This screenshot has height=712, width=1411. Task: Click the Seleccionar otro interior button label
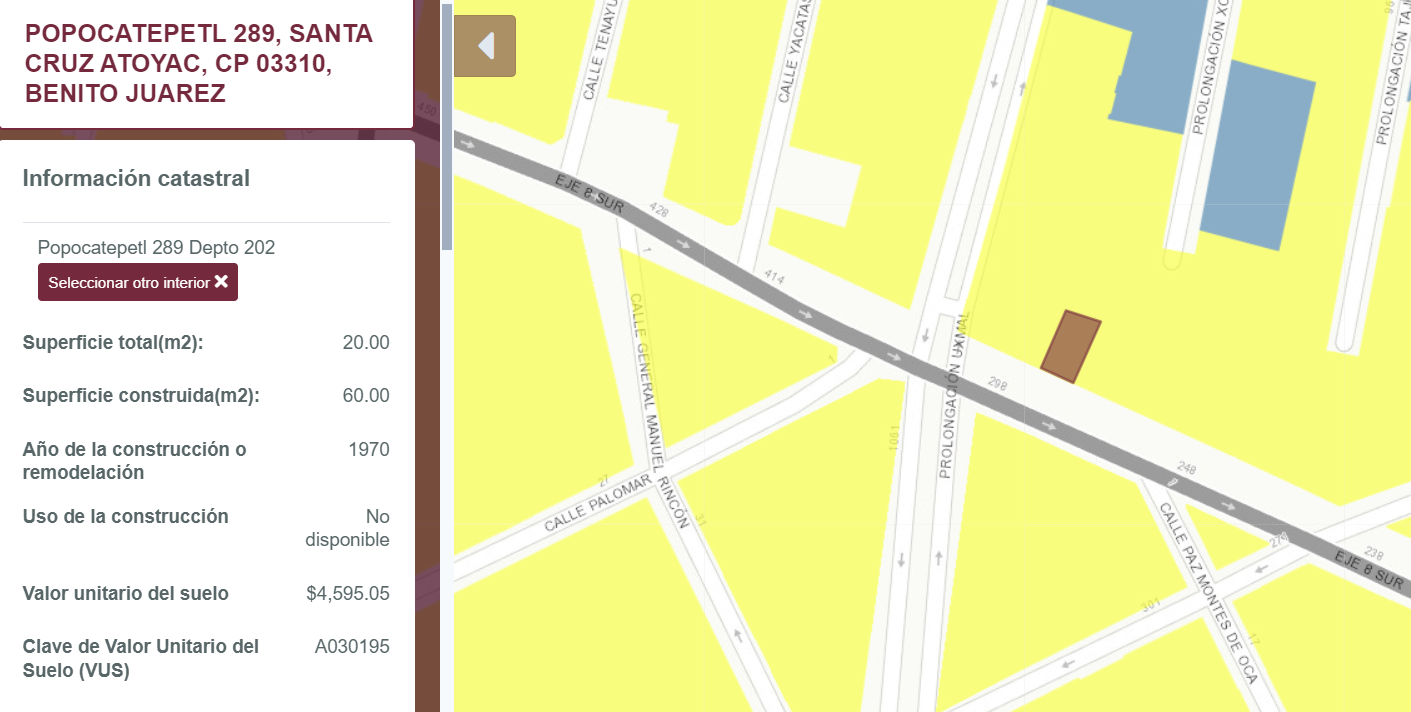point(128,283)
